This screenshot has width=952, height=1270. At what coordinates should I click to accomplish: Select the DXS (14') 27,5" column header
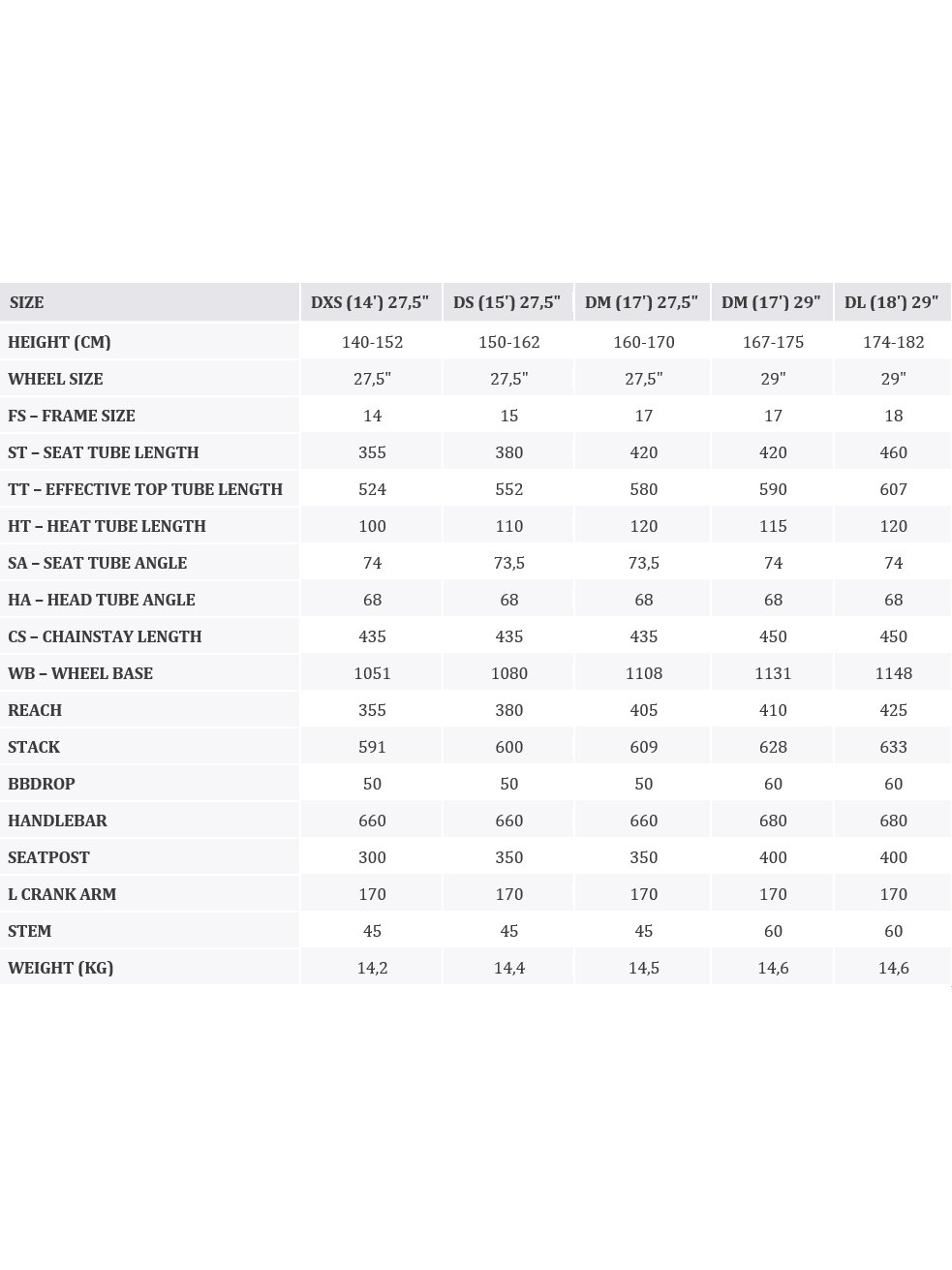coord(370,302)
